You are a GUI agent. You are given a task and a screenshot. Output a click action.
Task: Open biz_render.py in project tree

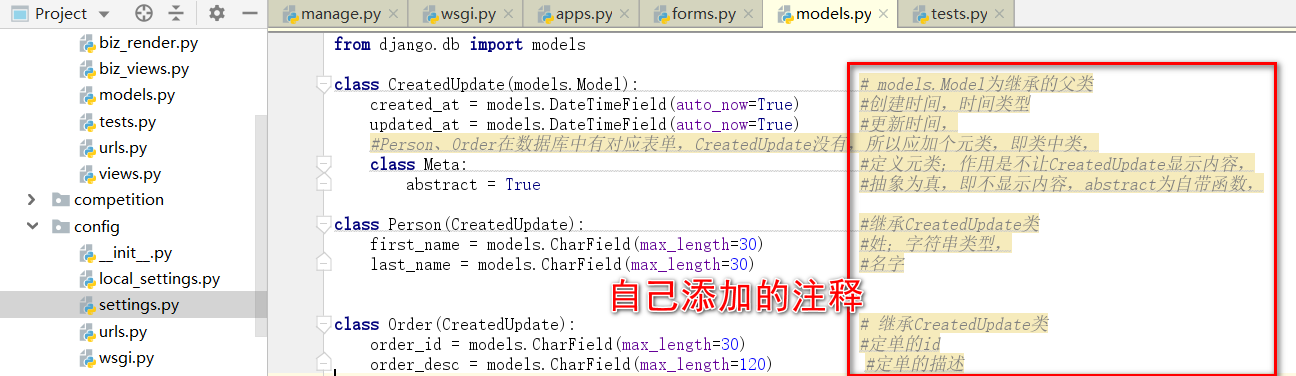(147, 43)
